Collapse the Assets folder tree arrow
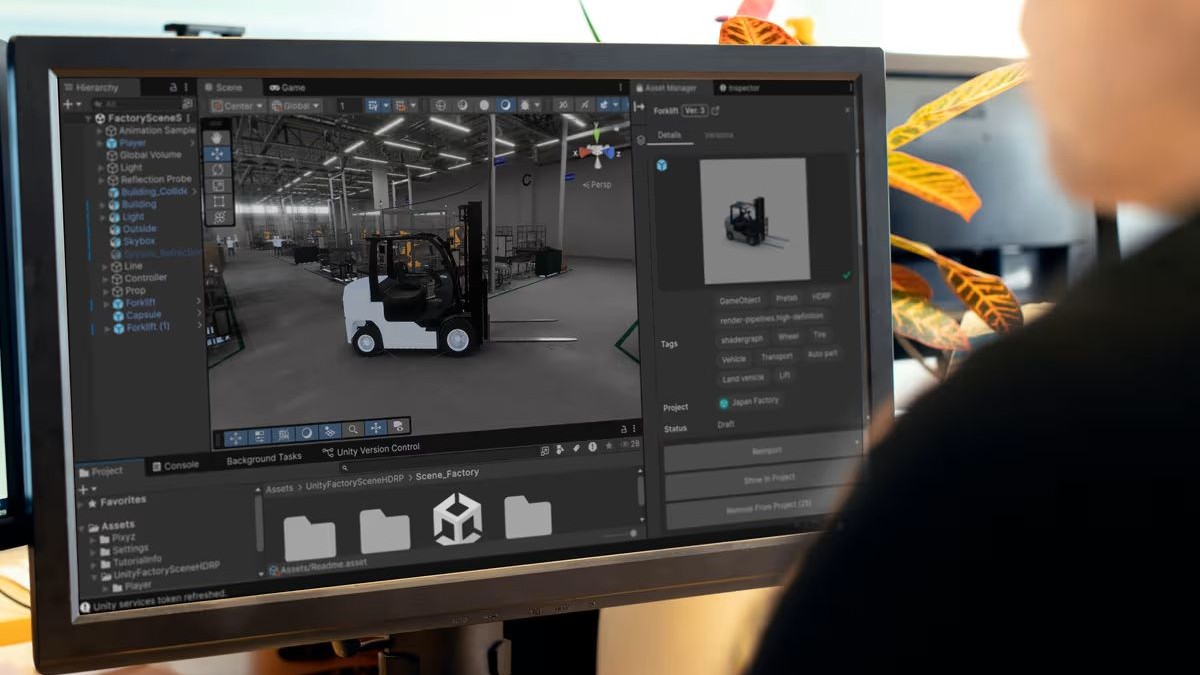1200x675 pixels. click(81, 526)
